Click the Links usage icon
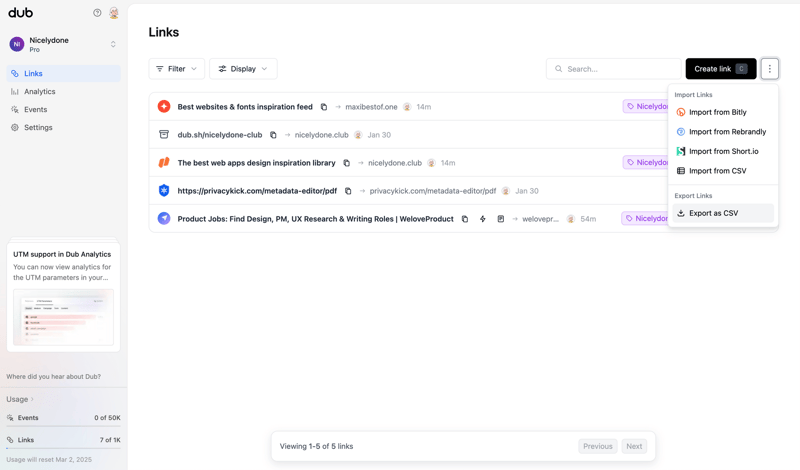The width and height of the screenshot is (800, 470). [x=10, y=439]
